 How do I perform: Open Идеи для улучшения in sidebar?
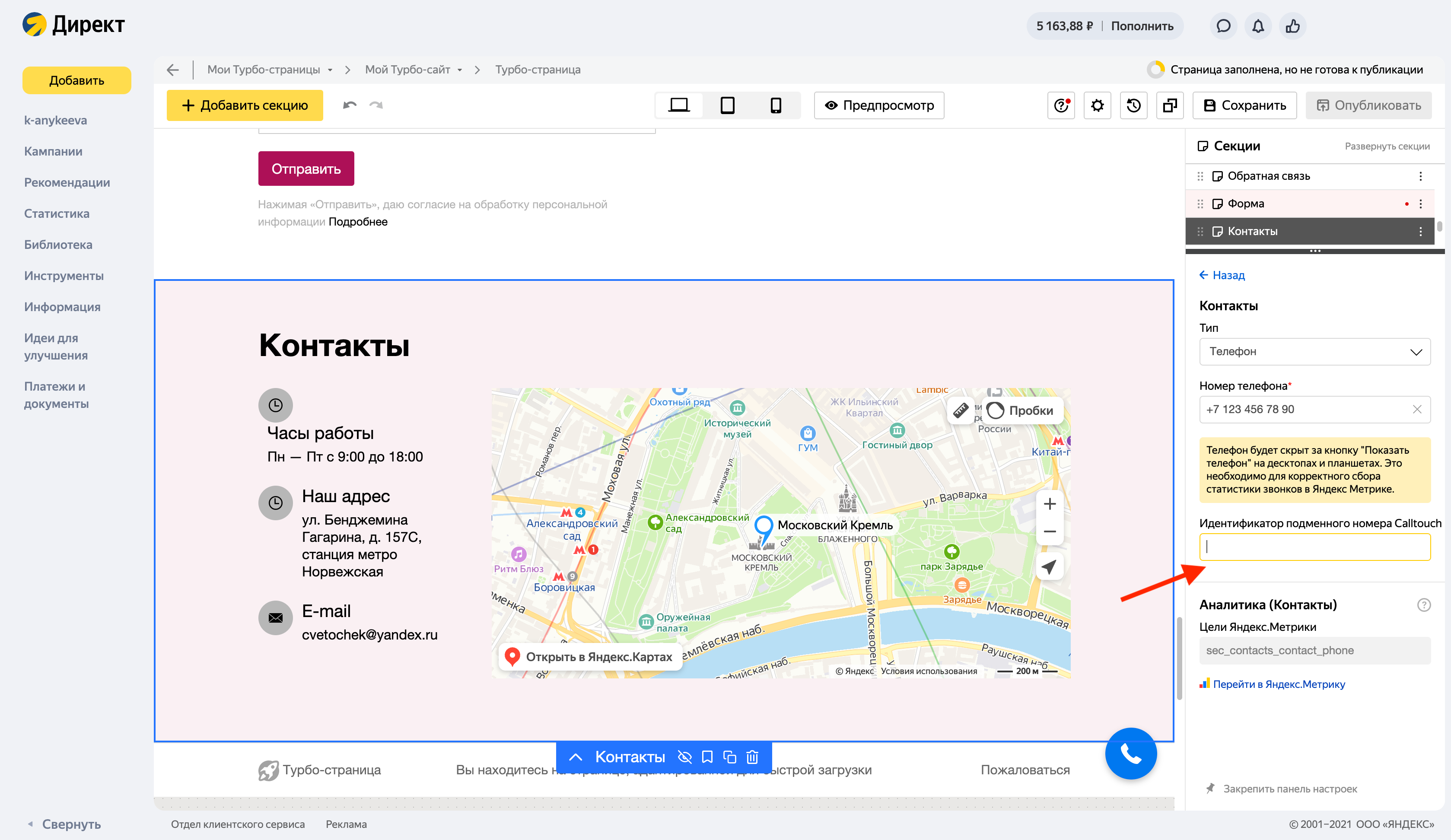point(56,347)
